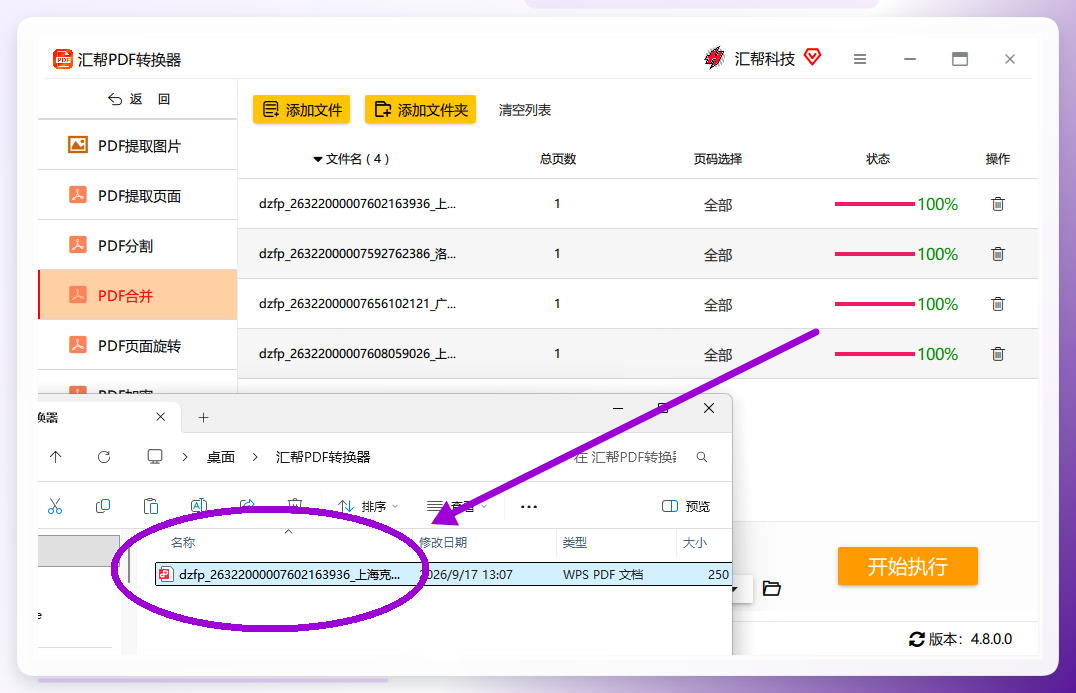The image size is (1076, 693).
Task: Click the 添加文件 button
Action: click(301, 110)
